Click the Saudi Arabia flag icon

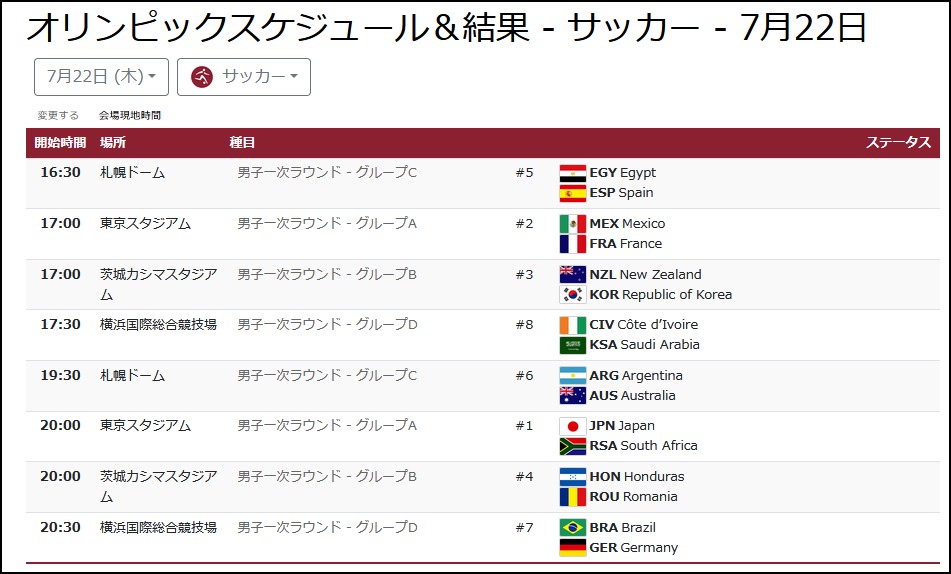[573, 345]
